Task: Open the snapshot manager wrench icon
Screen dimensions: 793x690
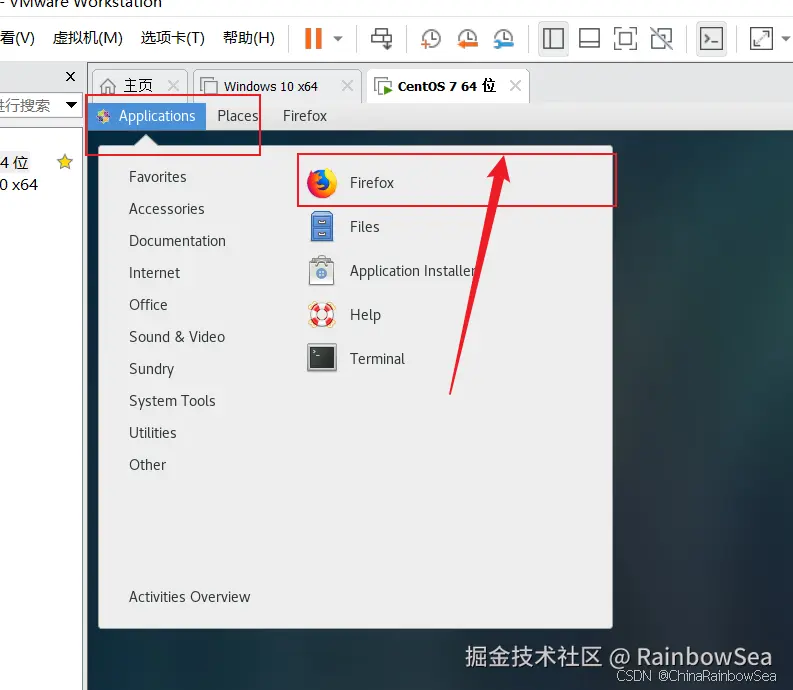Action: point(504,38)
